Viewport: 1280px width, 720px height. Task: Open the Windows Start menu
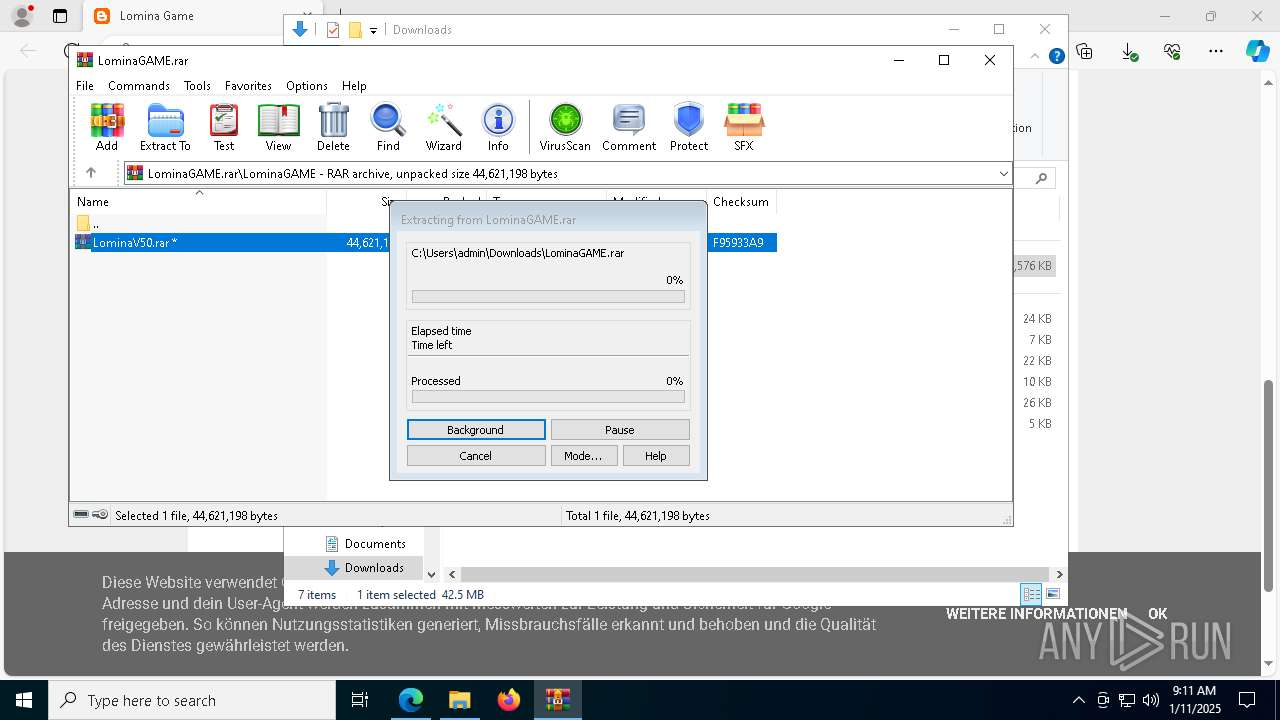(x=23, y=700)
